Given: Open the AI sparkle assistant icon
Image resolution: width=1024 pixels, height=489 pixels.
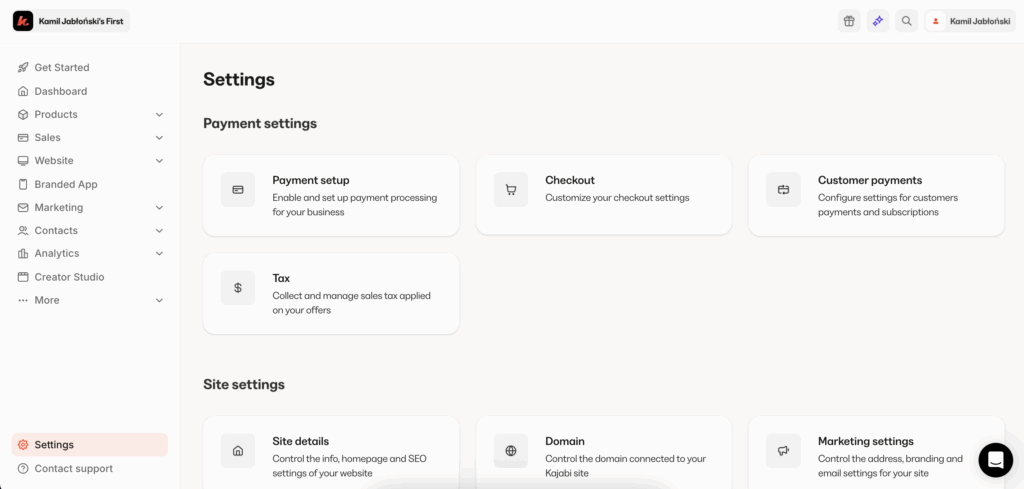Looking at the screenshot, I should click(877, 21).
